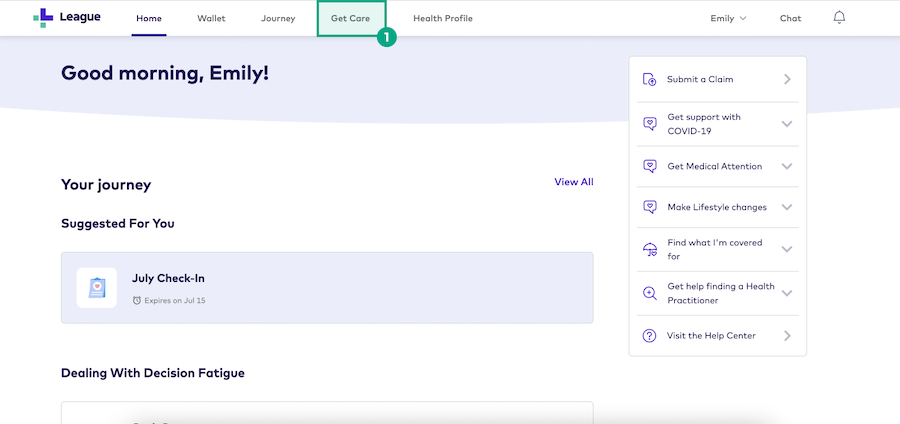Click the Make Lifestyle changes icon
The width and height of the screenshot is (900, 424).
[x=650, y=207]
